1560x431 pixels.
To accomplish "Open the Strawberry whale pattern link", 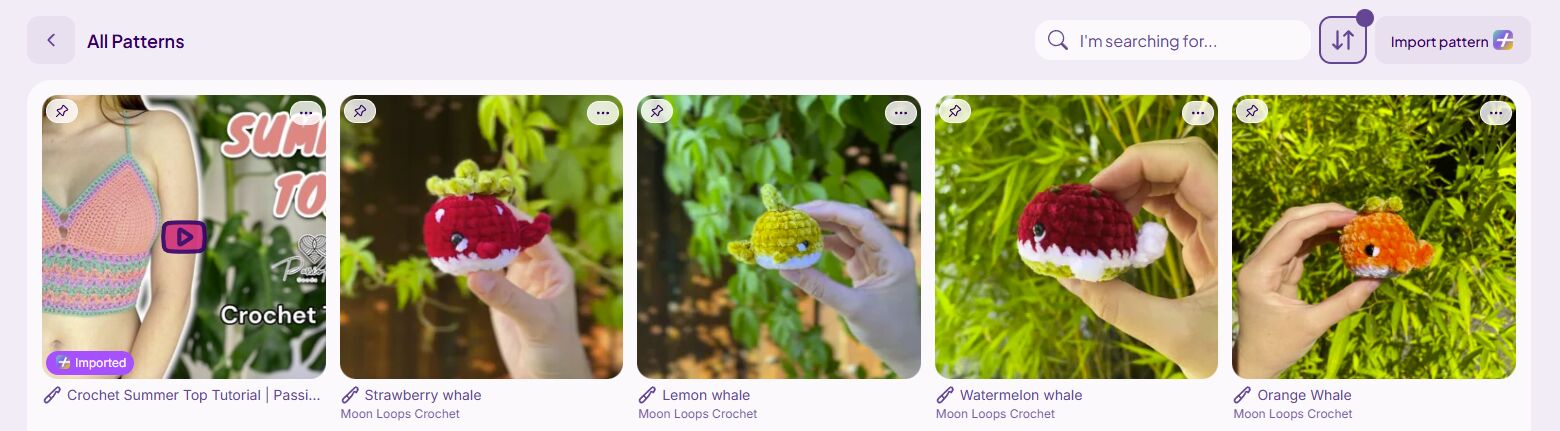I will click(x=423, y=395).
